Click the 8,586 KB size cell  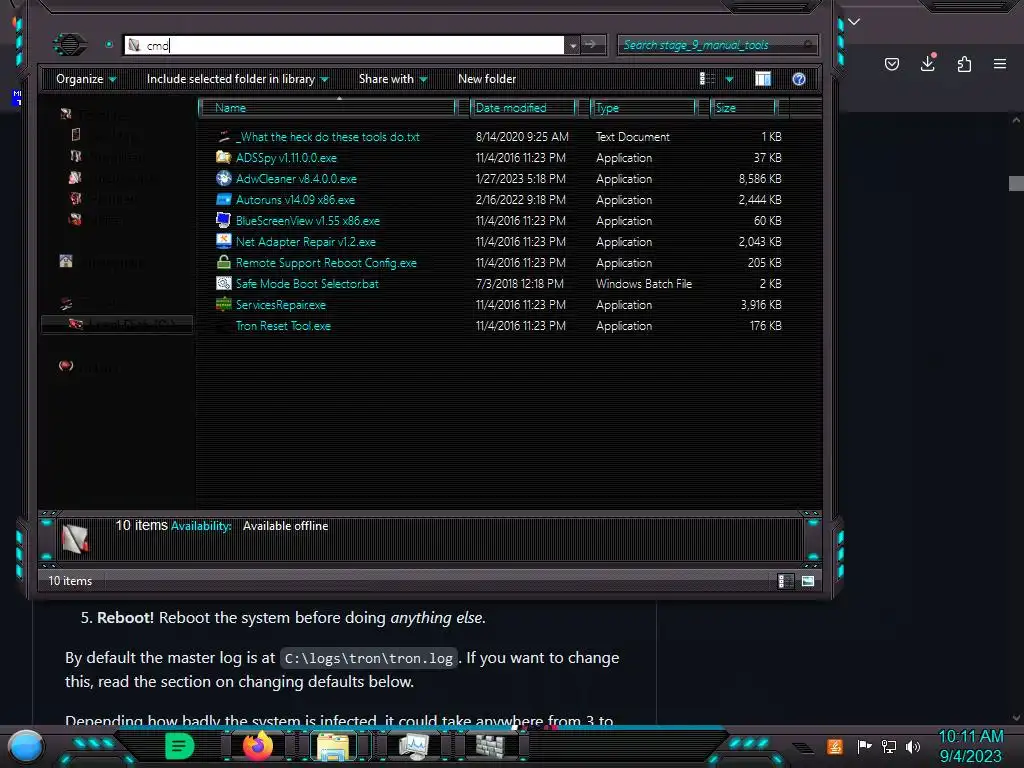[760, 178]
